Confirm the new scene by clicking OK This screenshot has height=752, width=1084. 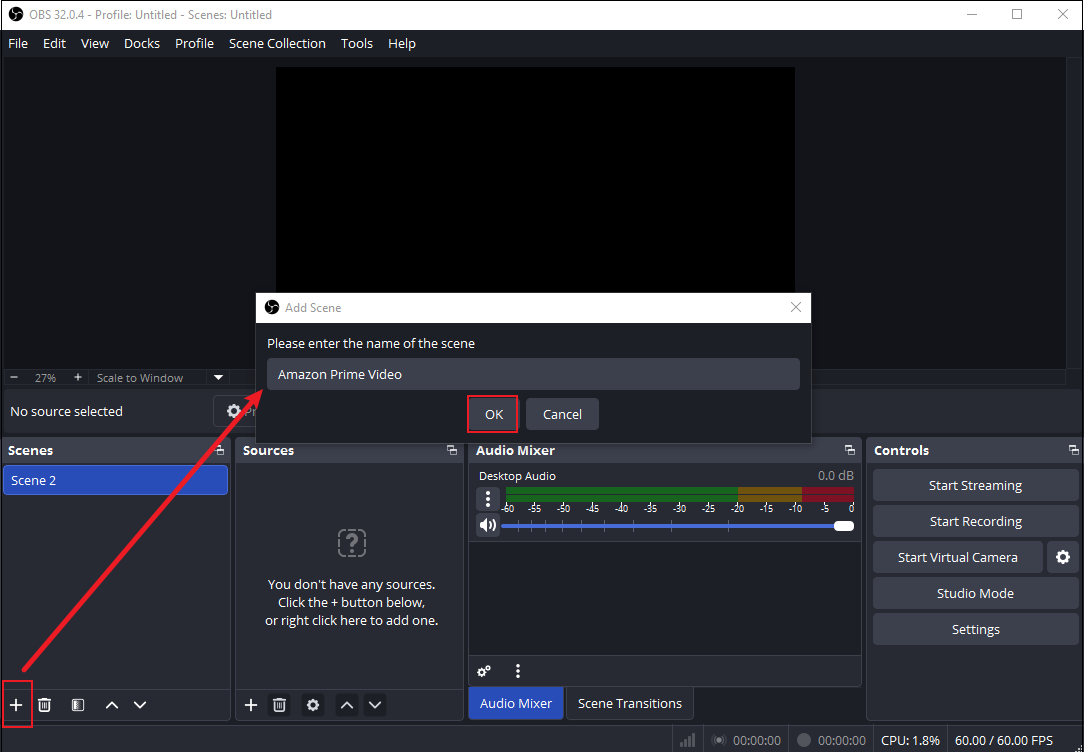pyautogui.click(x=492, y=413)
